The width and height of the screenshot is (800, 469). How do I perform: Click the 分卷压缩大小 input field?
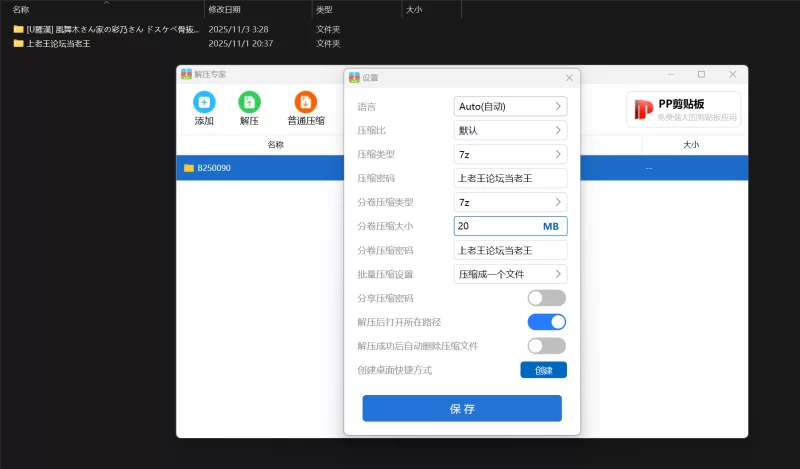[x=495, y=226]
